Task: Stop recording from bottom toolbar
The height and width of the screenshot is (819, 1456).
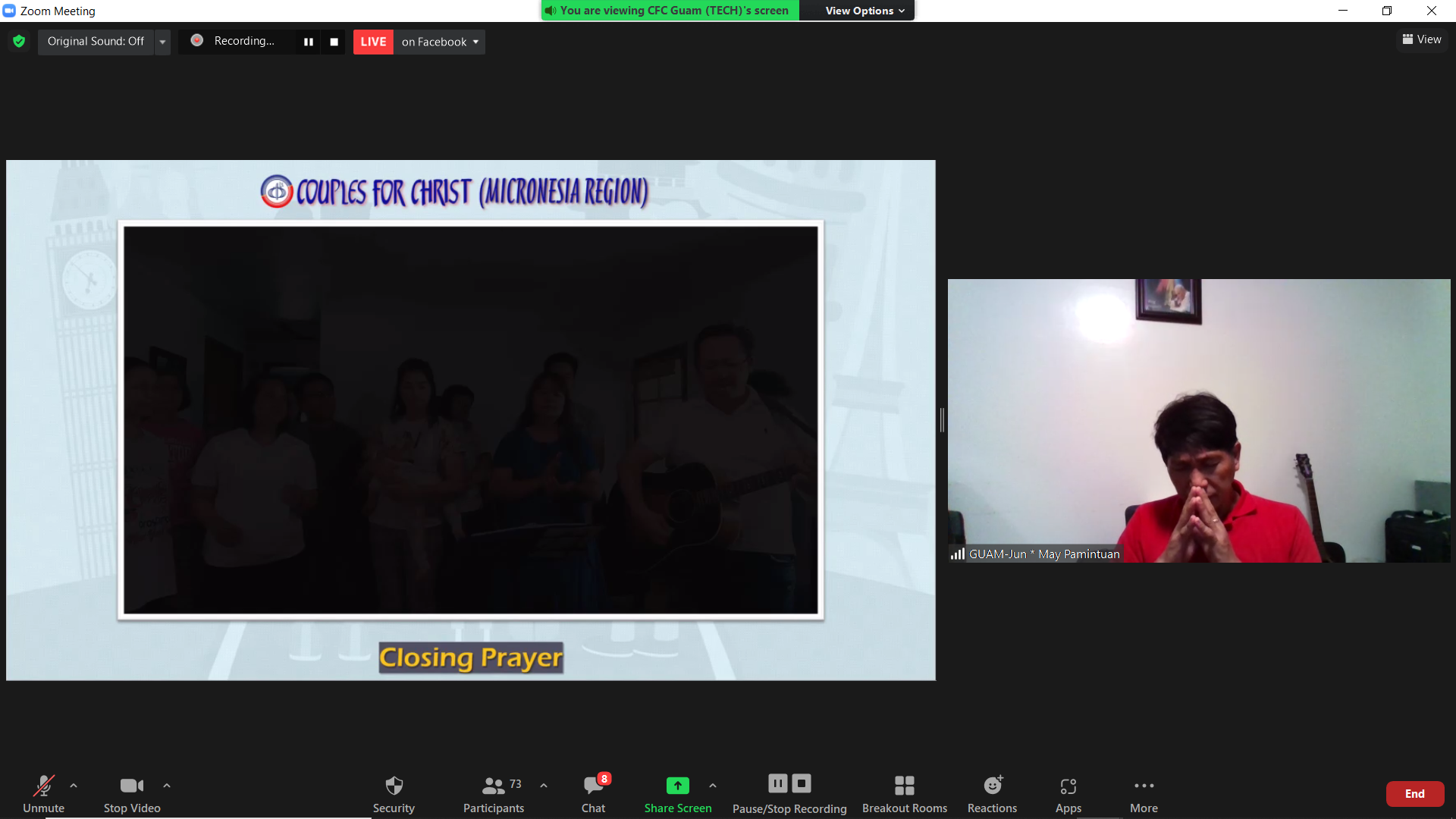Action: (802, 783)
